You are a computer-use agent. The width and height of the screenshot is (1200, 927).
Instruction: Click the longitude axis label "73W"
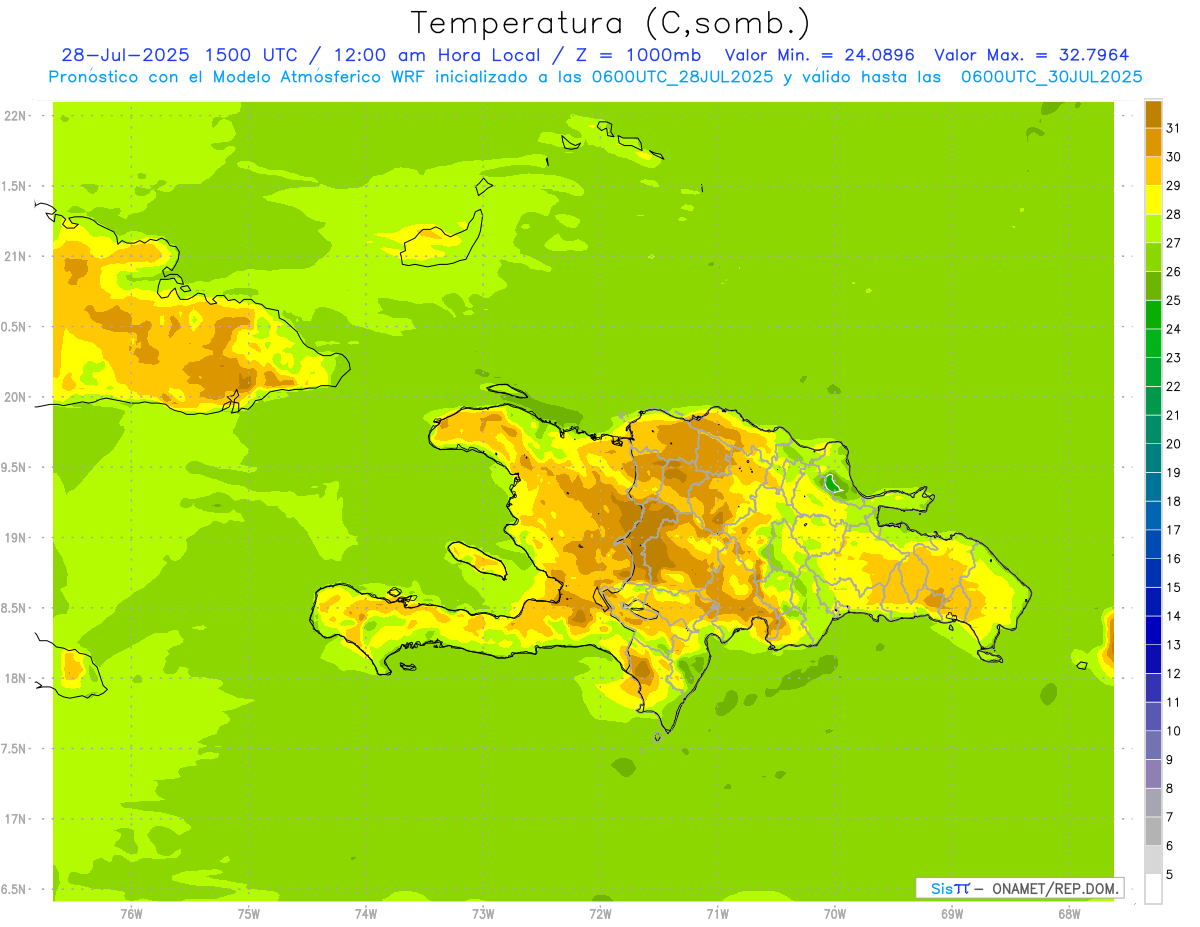click(483, 913)
